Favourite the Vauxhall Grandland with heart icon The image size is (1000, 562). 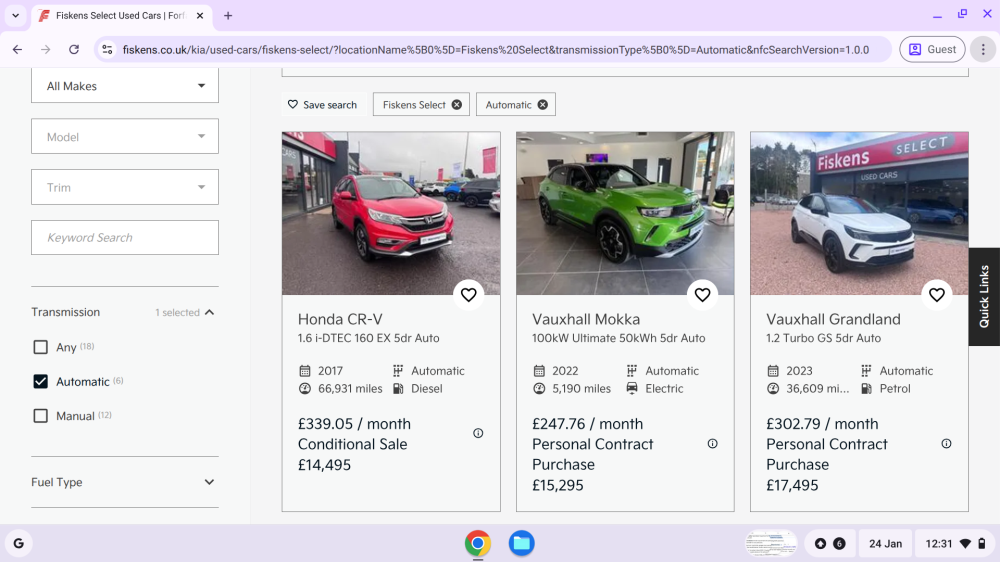pos(936,295)
